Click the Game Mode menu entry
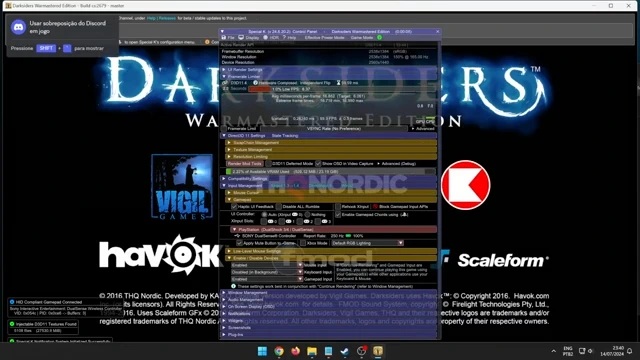The height and width of the screenshot is (360, 640). [x=362, y=38]
